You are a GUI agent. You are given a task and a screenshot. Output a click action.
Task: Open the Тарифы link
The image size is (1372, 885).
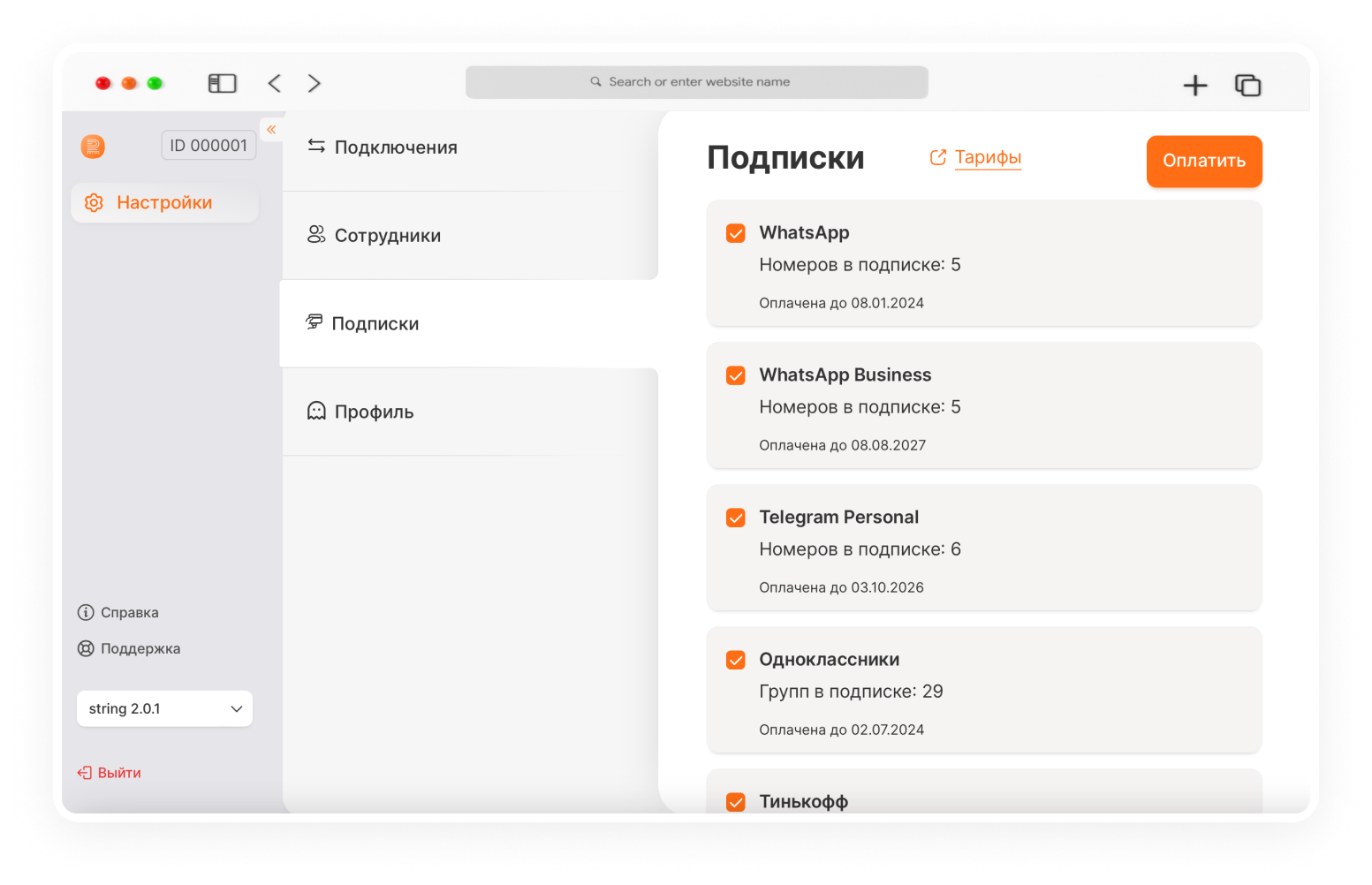coord(988,157)
